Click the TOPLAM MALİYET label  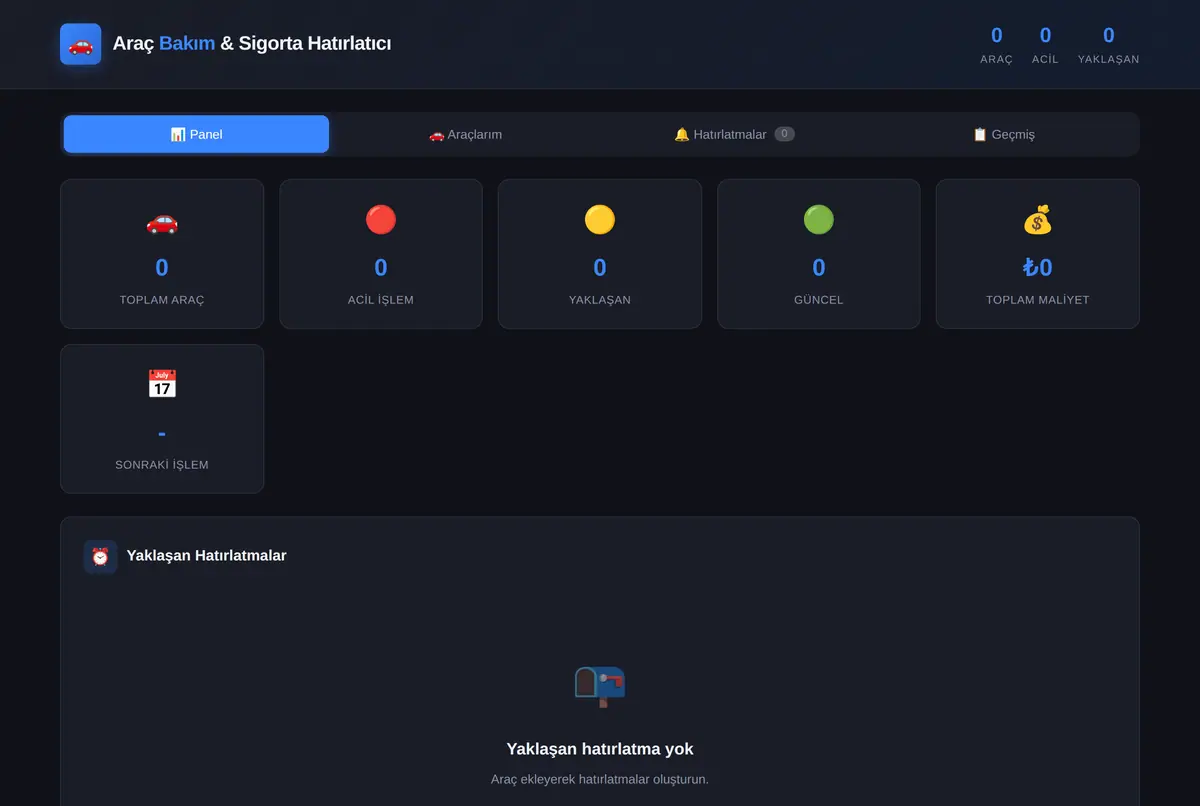point(1037,300)
